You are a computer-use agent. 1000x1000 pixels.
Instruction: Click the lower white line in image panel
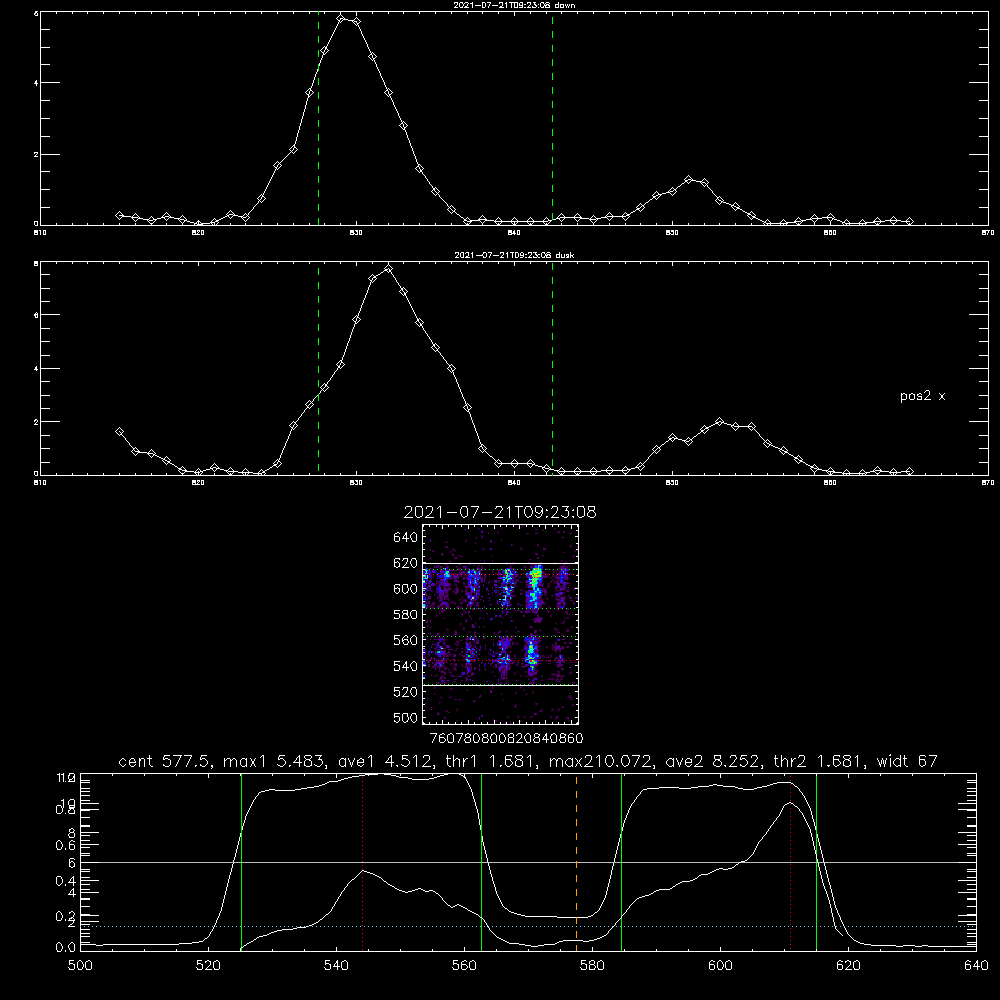[501, 685]
